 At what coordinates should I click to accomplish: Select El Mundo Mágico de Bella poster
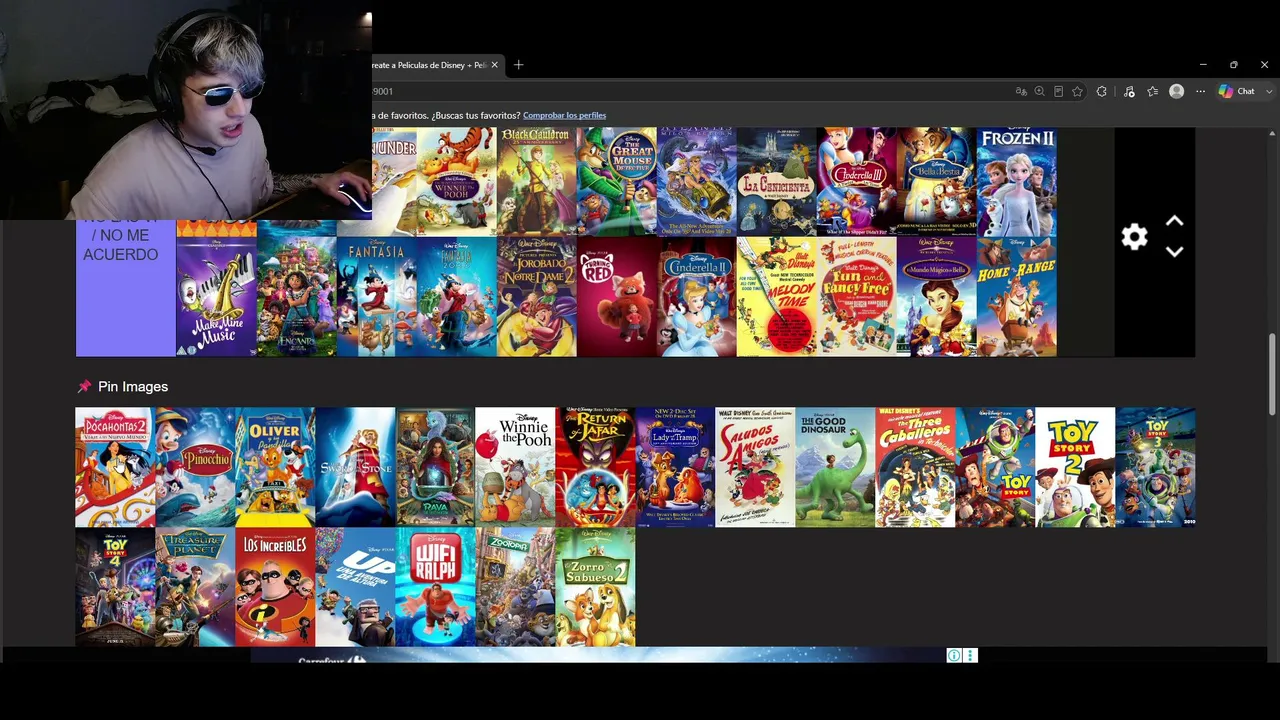pyautogui.click(x=936, y=296)
